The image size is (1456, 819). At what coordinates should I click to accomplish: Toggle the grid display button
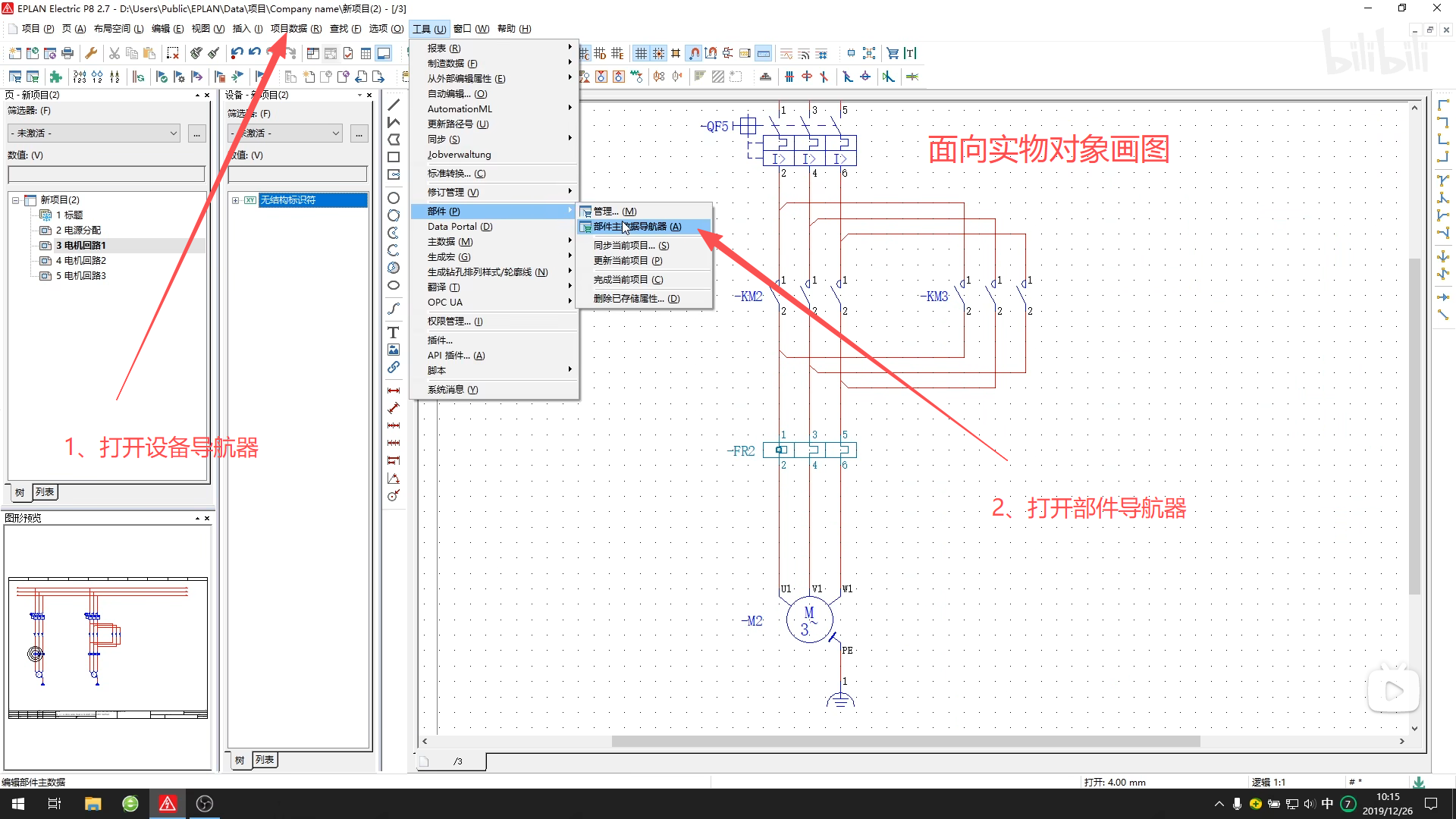pos(641,53)
